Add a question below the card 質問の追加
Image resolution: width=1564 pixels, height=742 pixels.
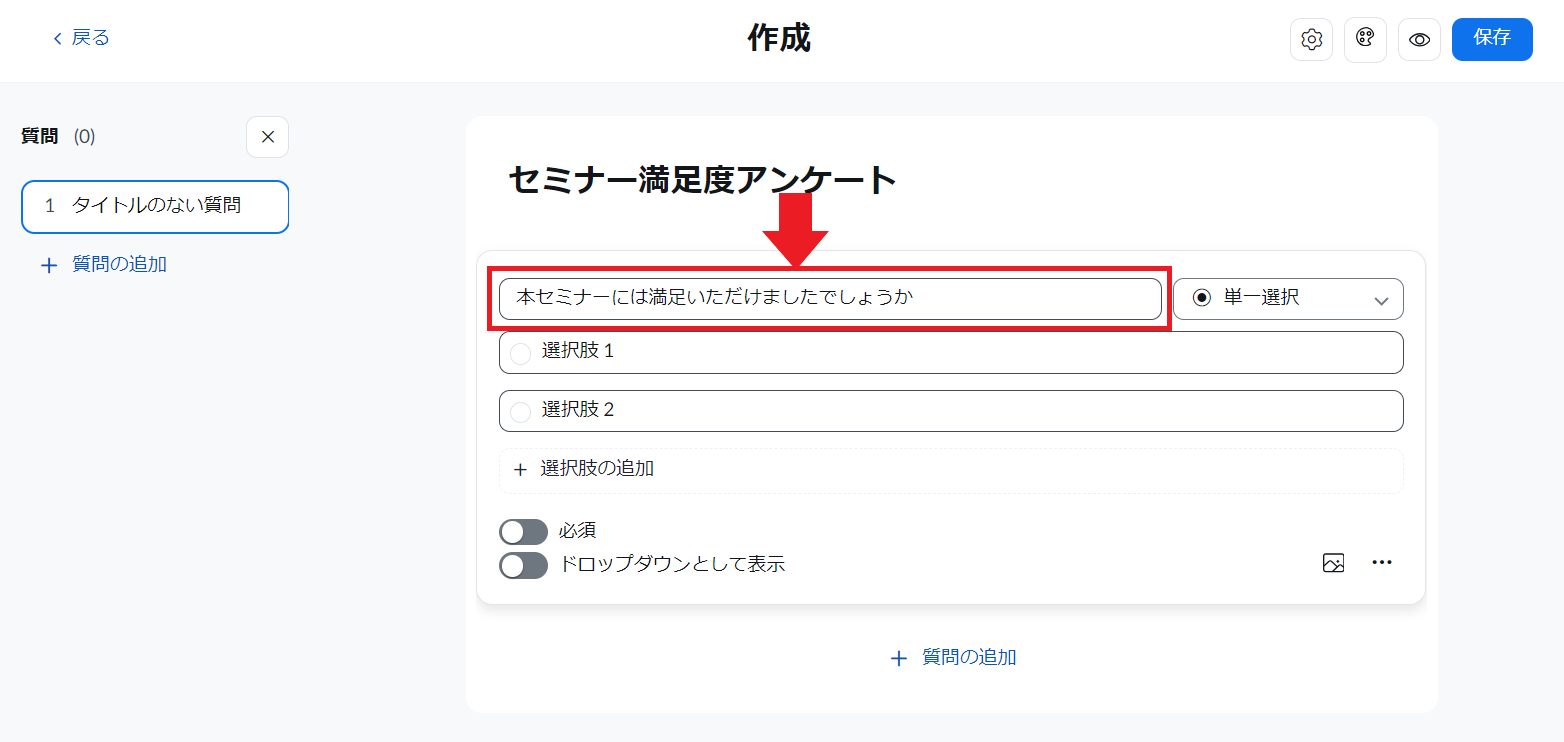(953, 657)
